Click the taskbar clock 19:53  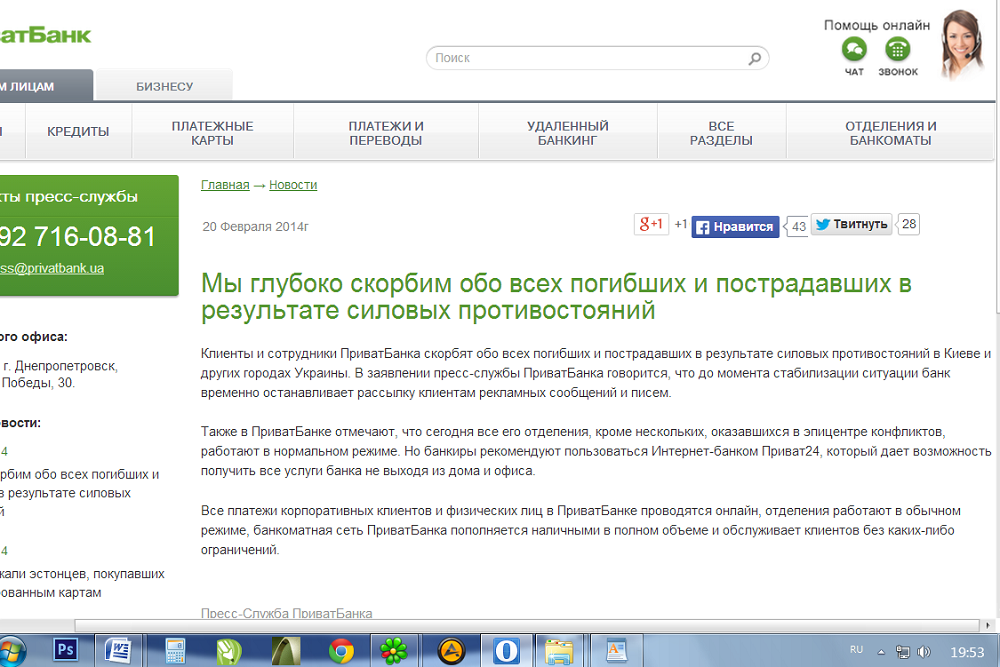point(967,652)
